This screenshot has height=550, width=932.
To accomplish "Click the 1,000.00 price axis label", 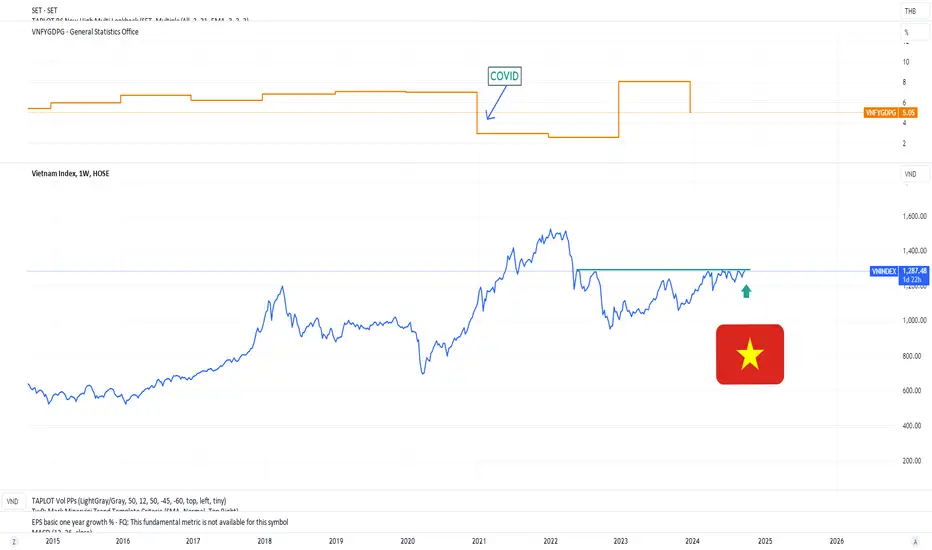I will point(915,320).
